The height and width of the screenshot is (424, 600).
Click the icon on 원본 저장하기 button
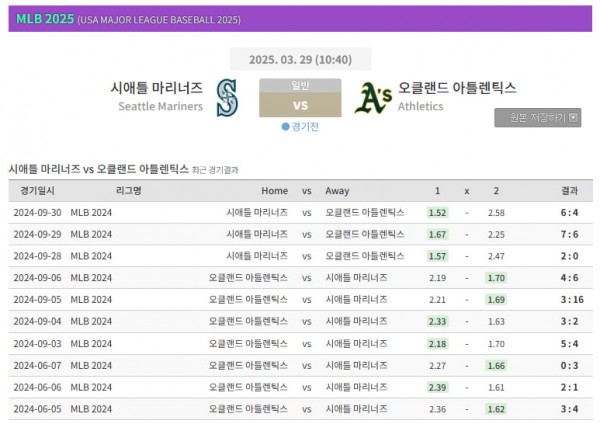click(573, 117)
